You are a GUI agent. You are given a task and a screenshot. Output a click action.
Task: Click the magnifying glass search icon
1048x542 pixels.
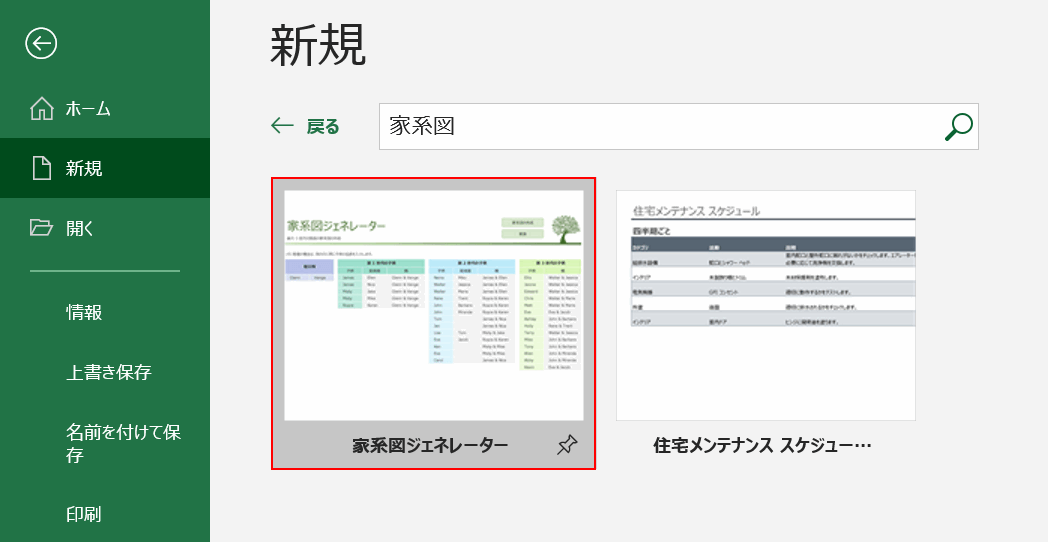(x=958, y=127)
